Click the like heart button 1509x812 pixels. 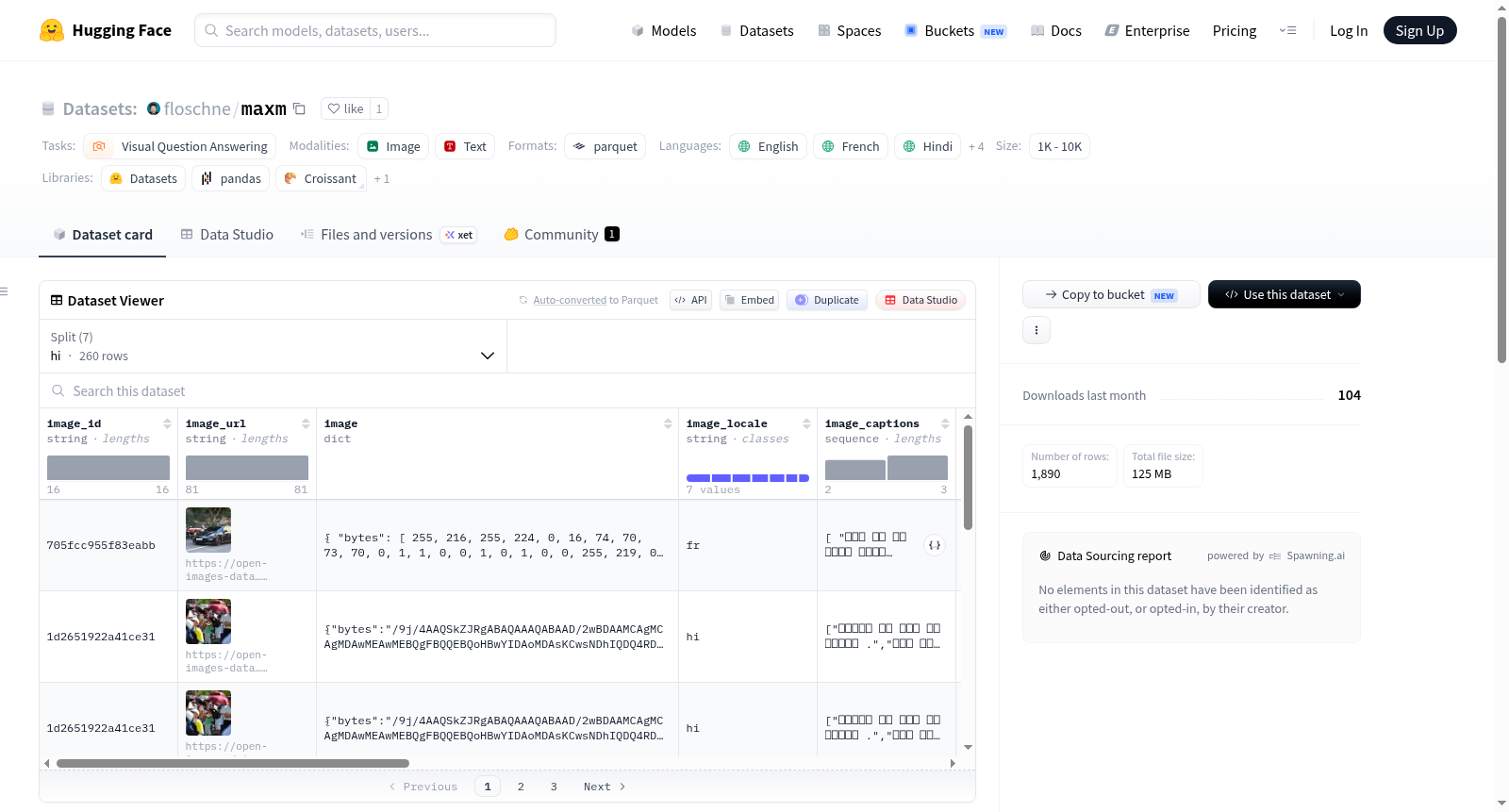345,108
